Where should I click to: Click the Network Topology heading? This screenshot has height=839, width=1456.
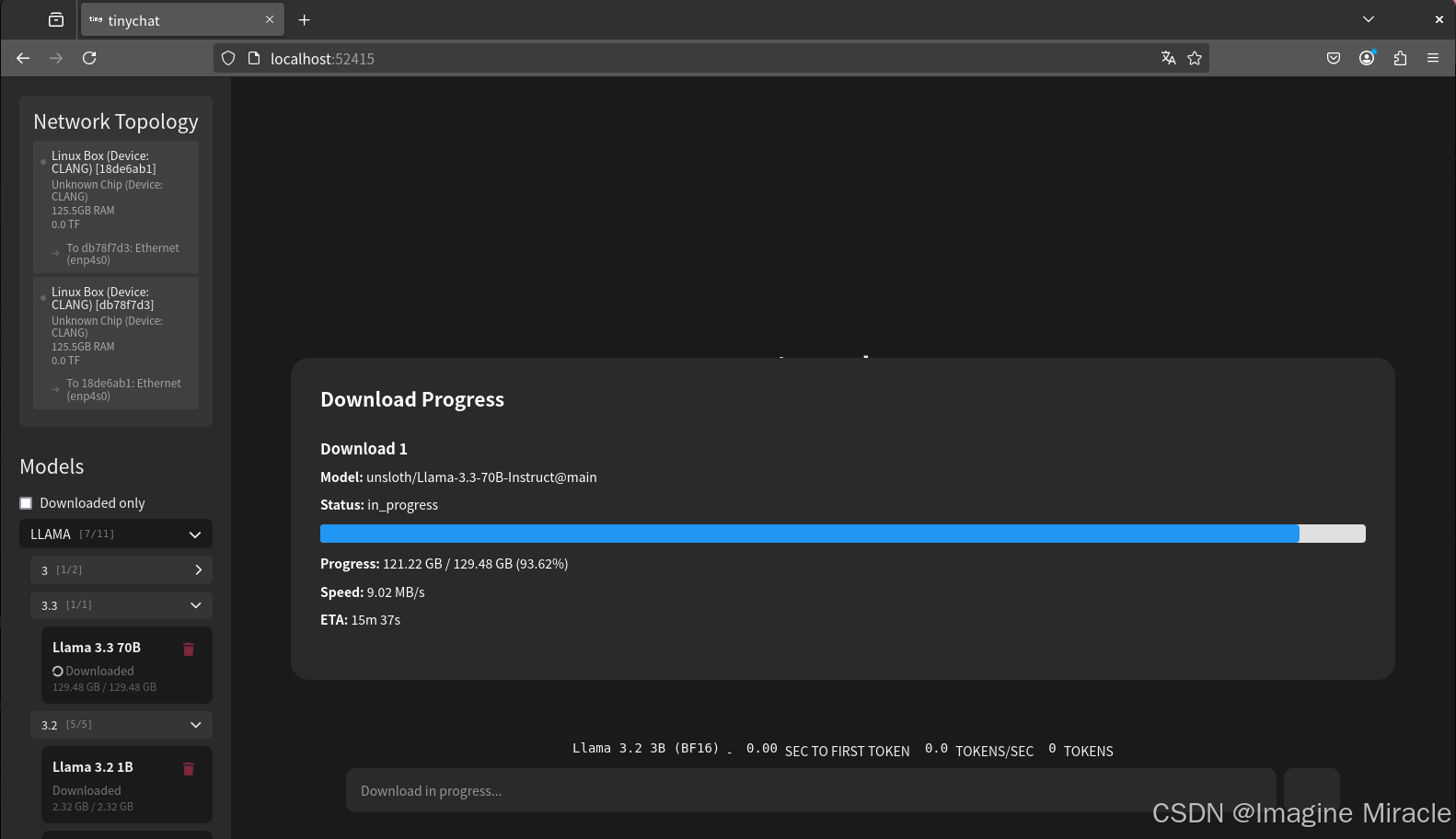click(116, 121)
